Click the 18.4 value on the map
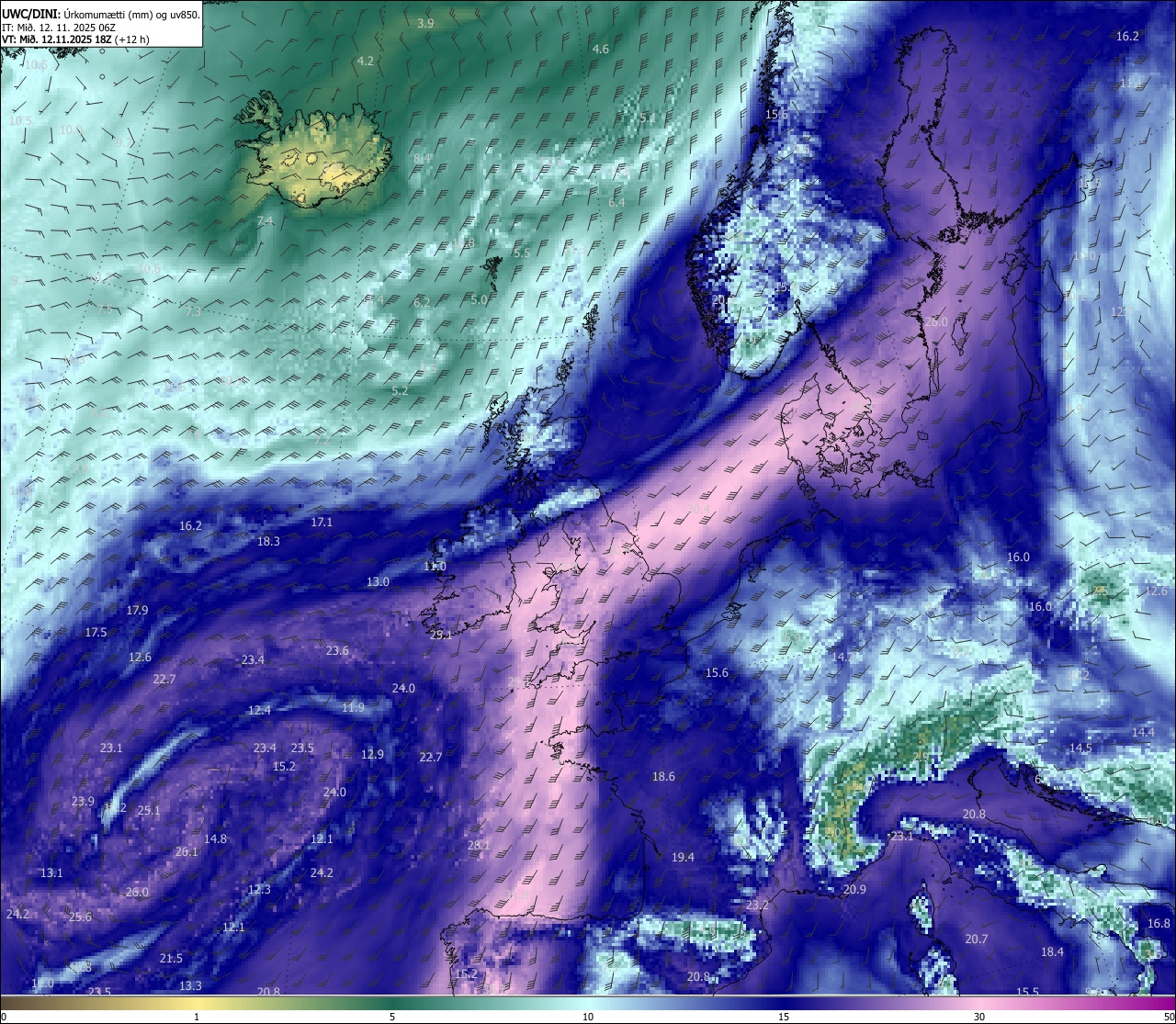This screenshot has height=1024, width=1176. 1052,951
